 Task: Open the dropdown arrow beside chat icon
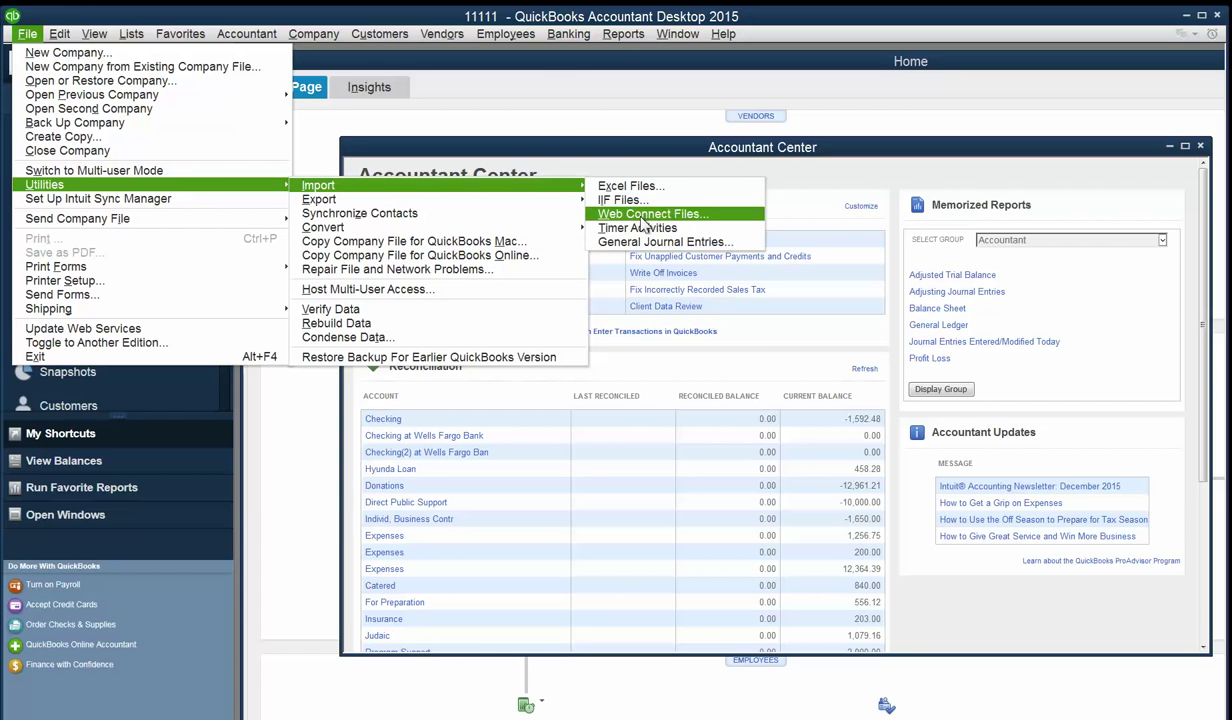(1197, 34)
